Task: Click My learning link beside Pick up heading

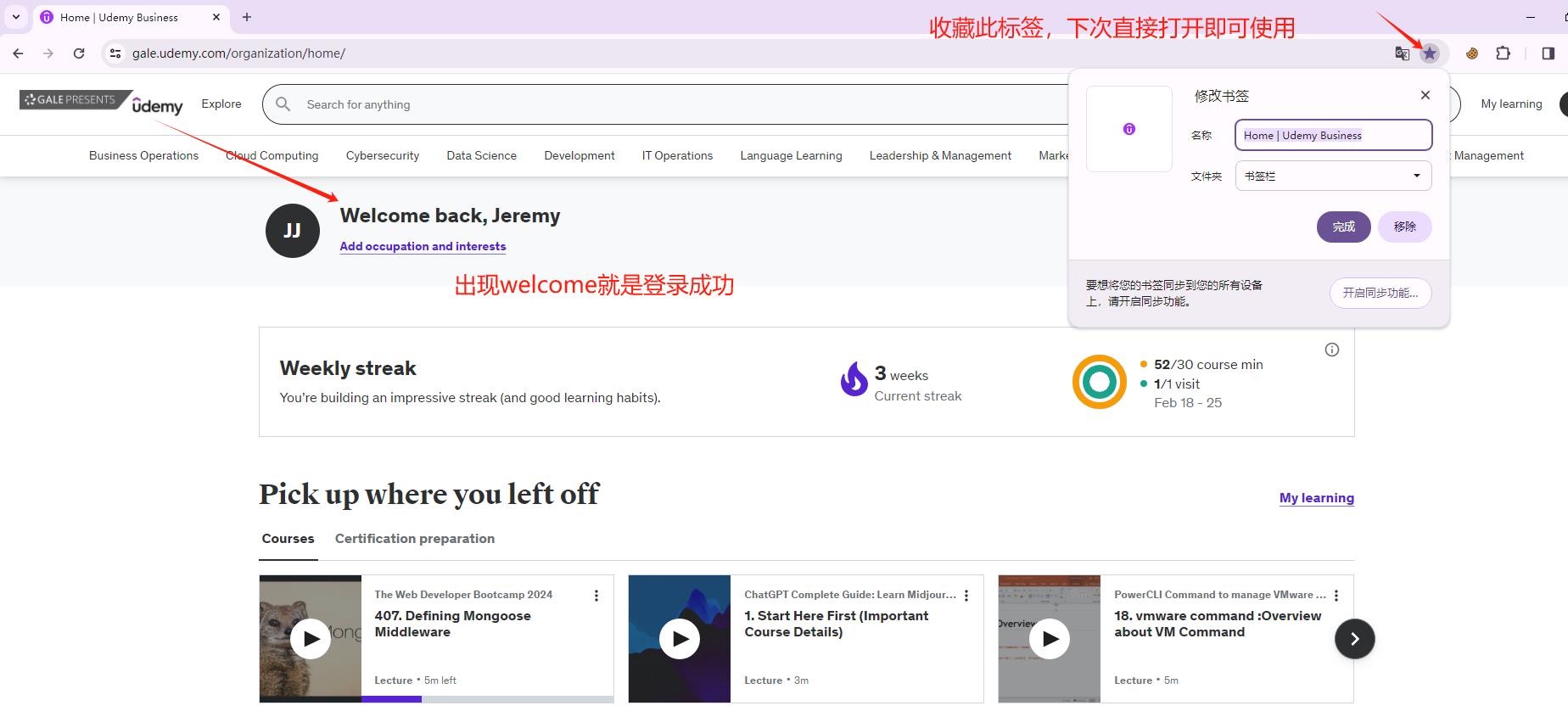Action: (x=1316, y=497)
